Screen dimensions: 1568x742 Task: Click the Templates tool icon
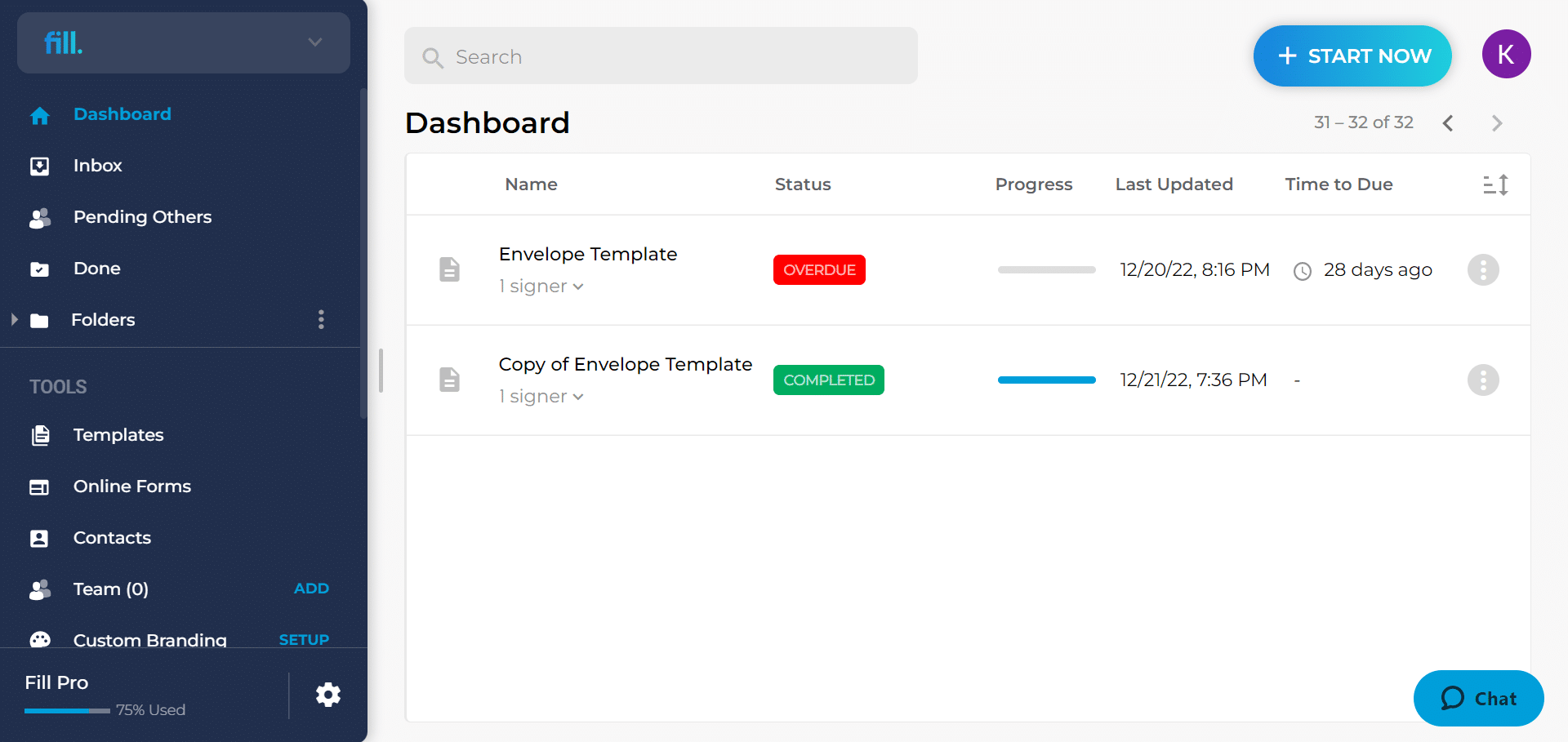click(39, 435)
